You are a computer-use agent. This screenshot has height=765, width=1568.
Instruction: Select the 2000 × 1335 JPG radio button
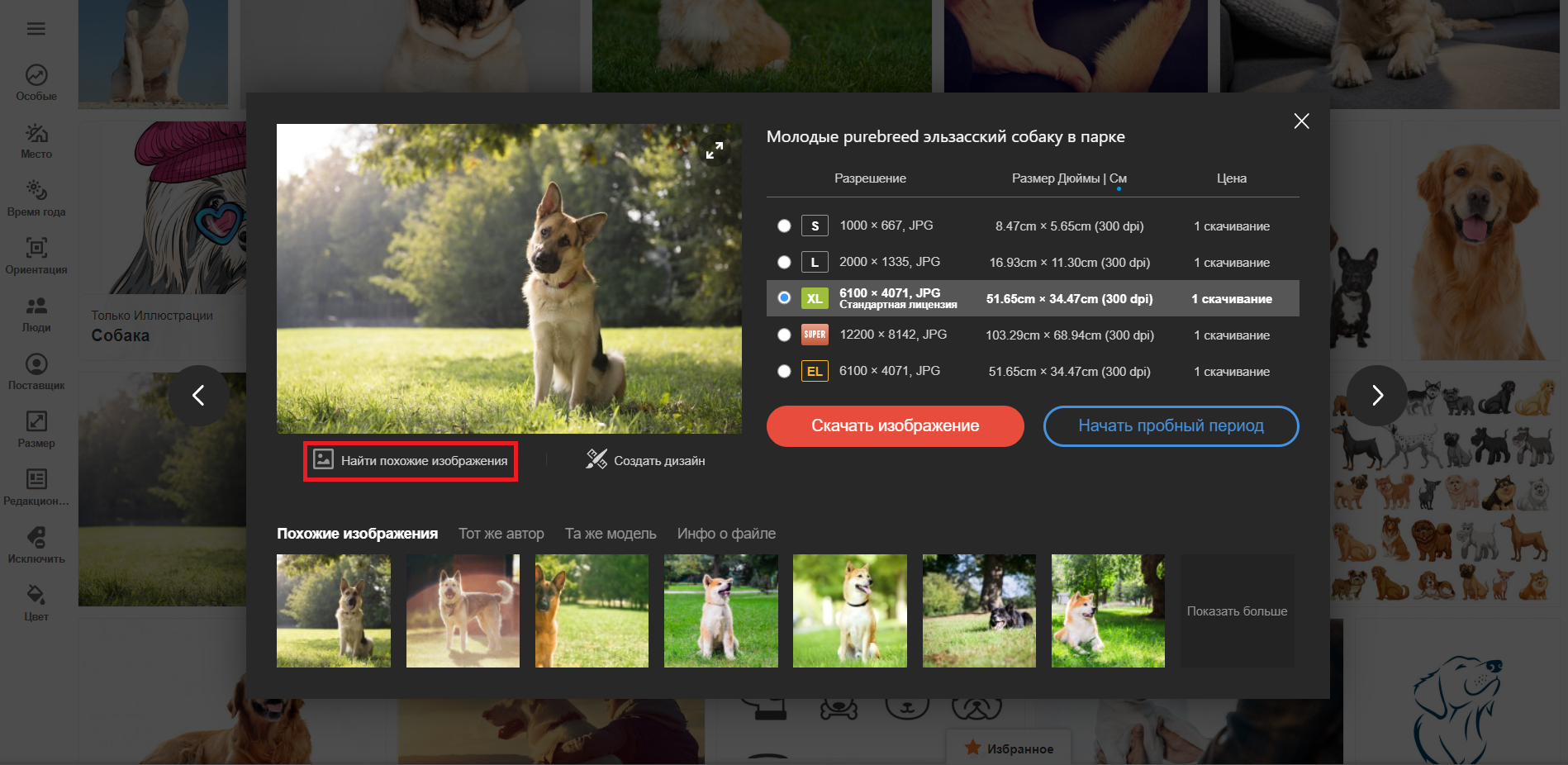pyautogui.click(x=784, y=262)
